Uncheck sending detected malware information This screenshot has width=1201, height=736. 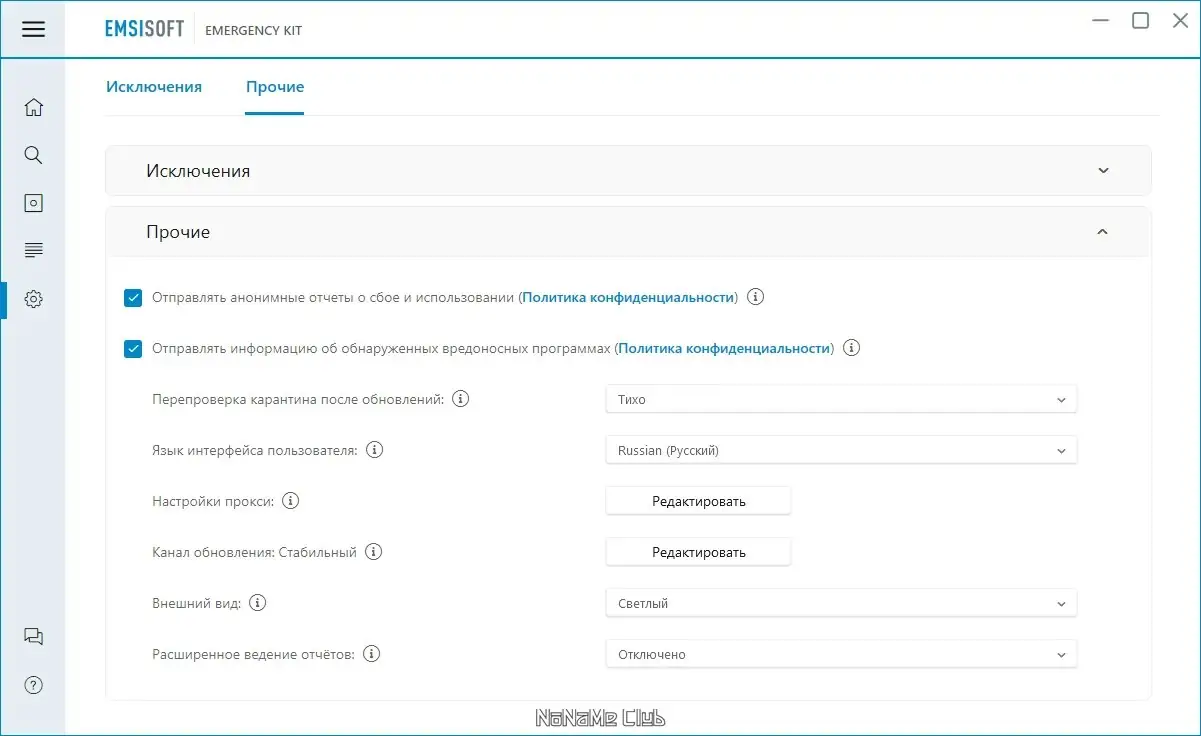[x=133, y=349]
